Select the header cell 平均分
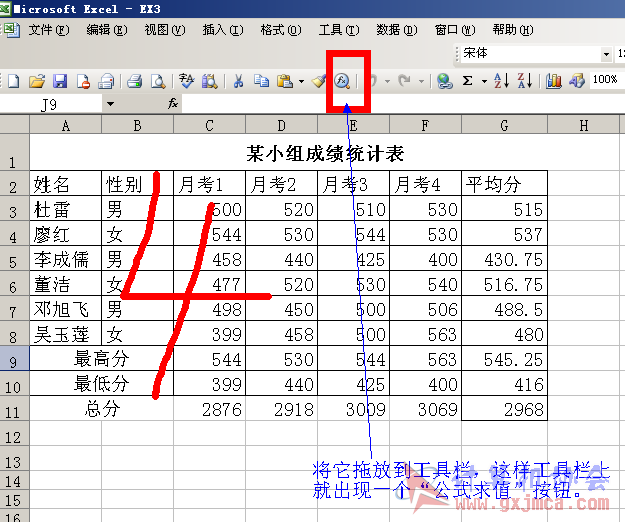The height and width of the screenshot is (522, 625). click(x=504, y=184)
